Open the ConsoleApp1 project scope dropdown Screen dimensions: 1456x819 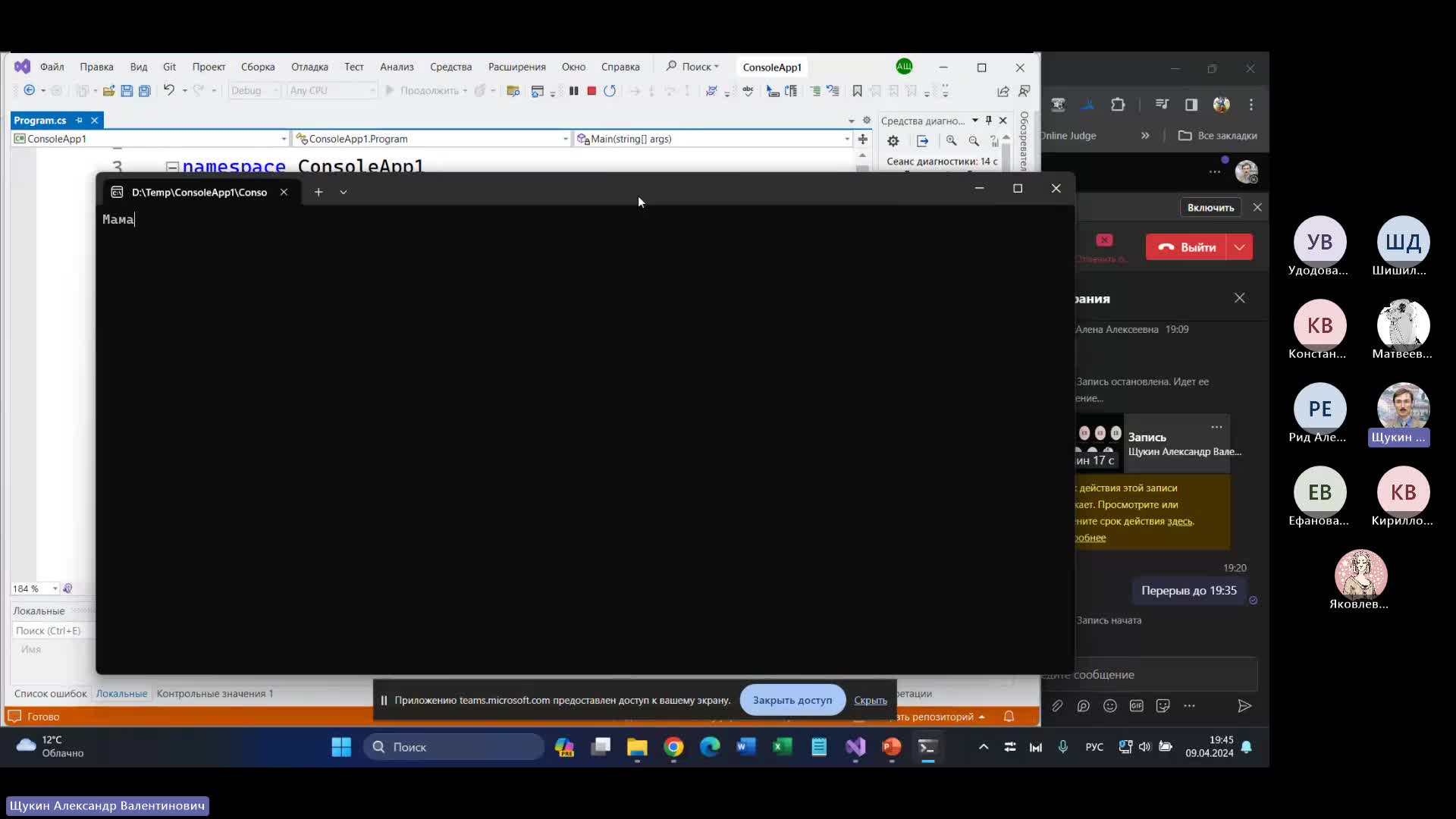[x=151, y=139]
